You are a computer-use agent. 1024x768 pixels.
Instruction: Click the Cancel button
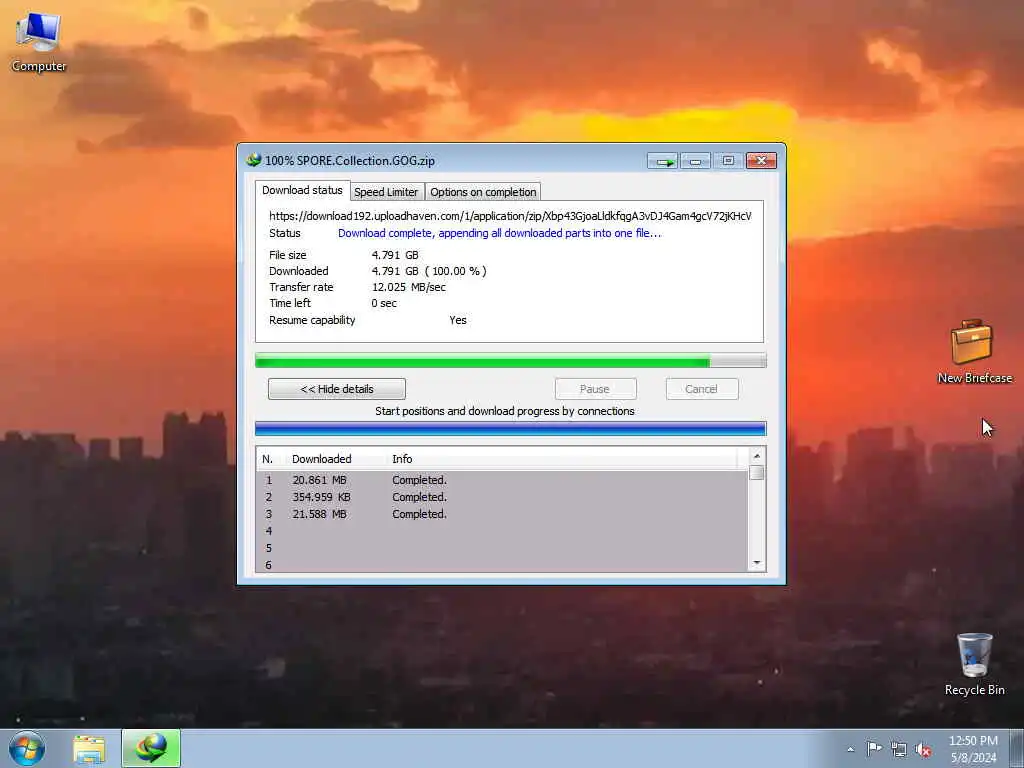(x=701, y=389)
